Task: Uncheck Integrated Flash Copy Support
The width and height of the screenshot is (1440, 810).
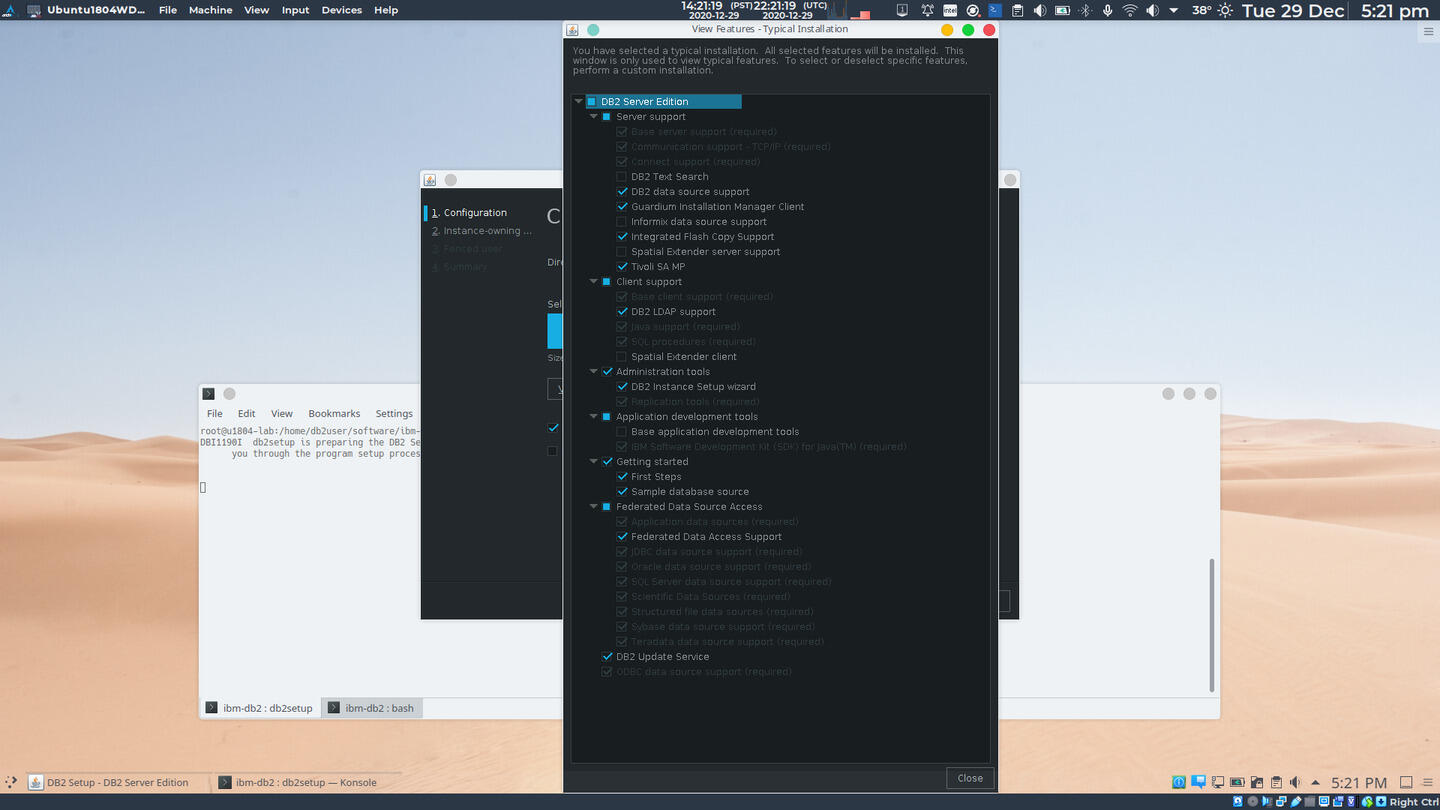Action: [622, 237]
